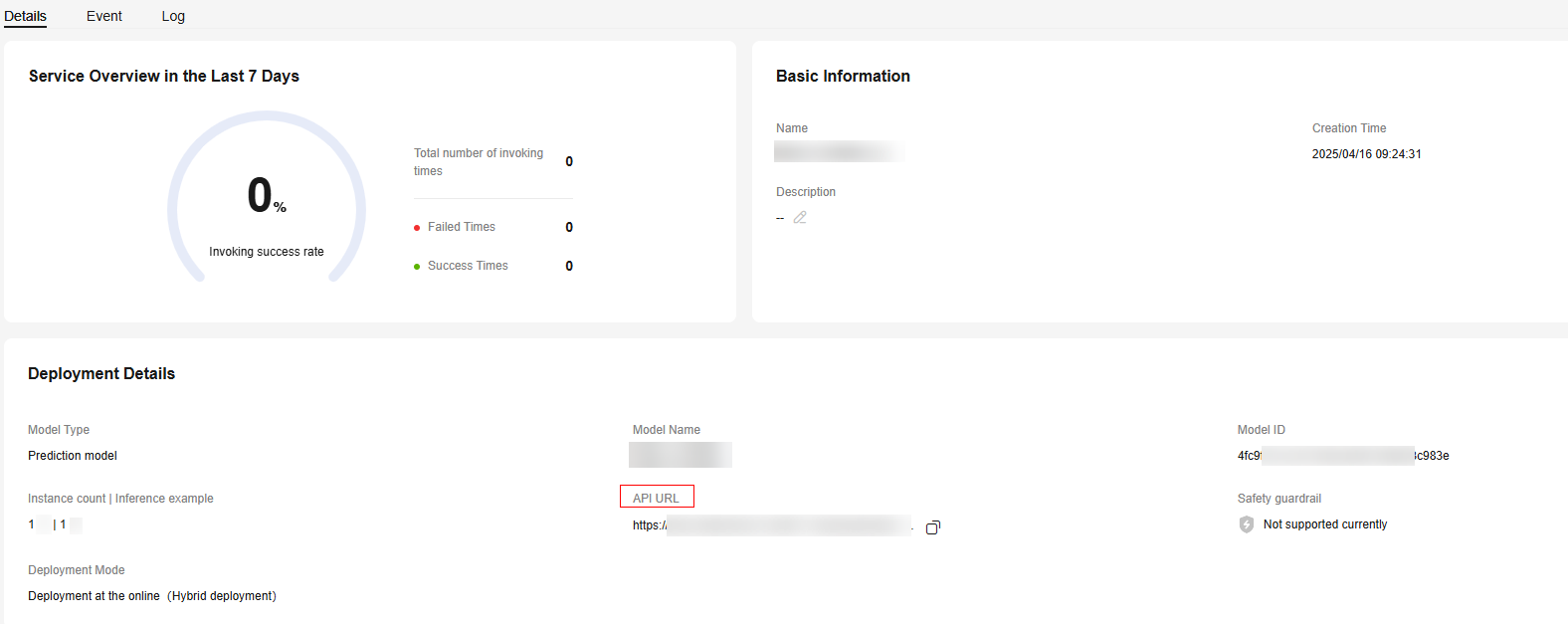
Task: Click the Not supported currently text
Action: pyautogui.click(x=1324, y=524)
